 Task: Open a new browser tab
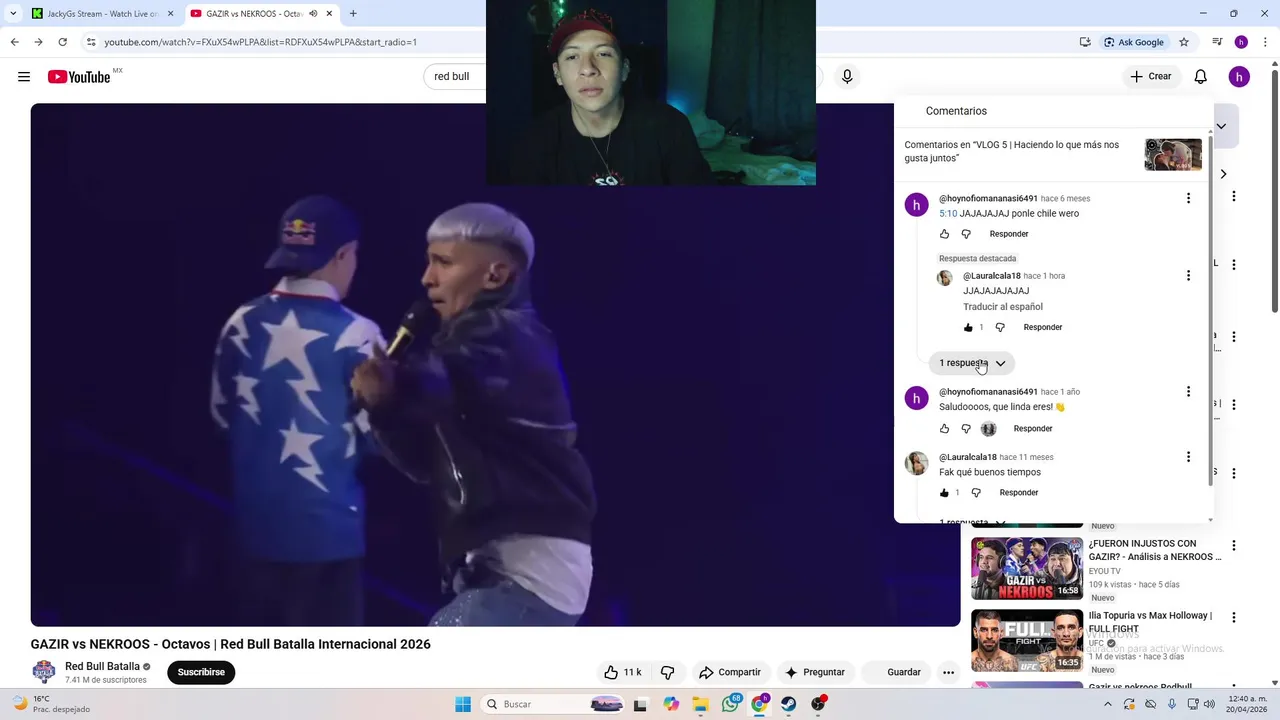pos(353,14)
